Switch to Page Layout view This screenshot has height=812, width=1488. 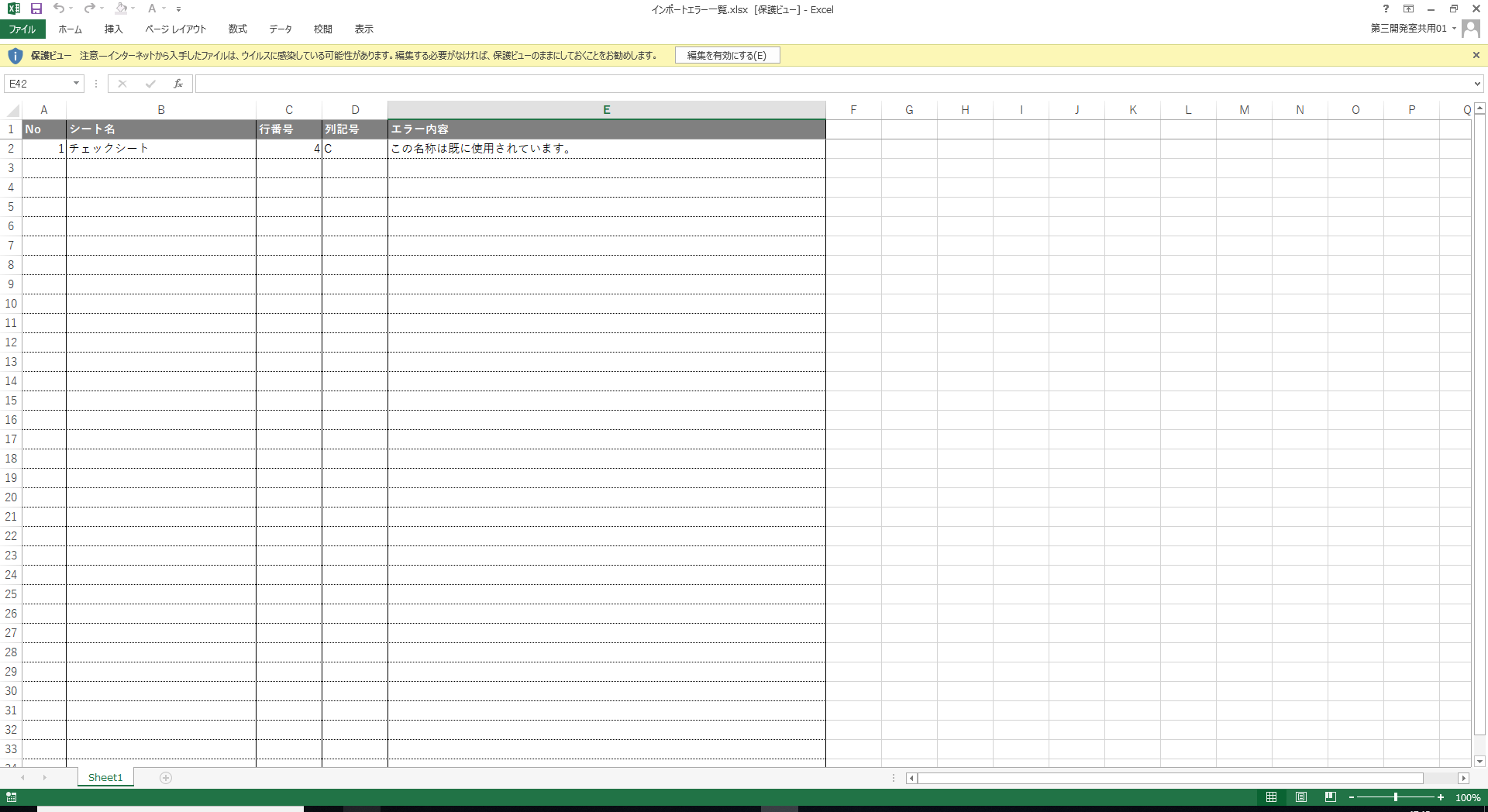pyautogui.click(x=1301, y=797)
